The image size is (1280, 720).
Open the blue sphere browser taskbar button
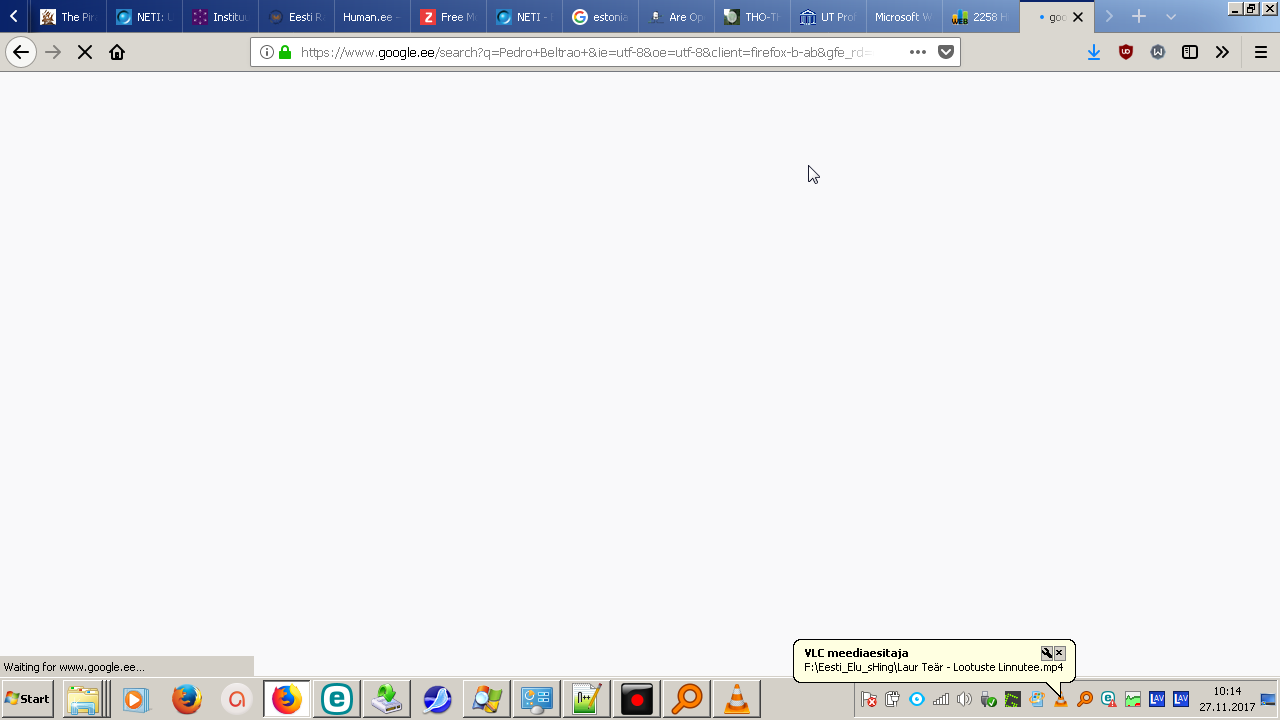(x=436, y=699)
